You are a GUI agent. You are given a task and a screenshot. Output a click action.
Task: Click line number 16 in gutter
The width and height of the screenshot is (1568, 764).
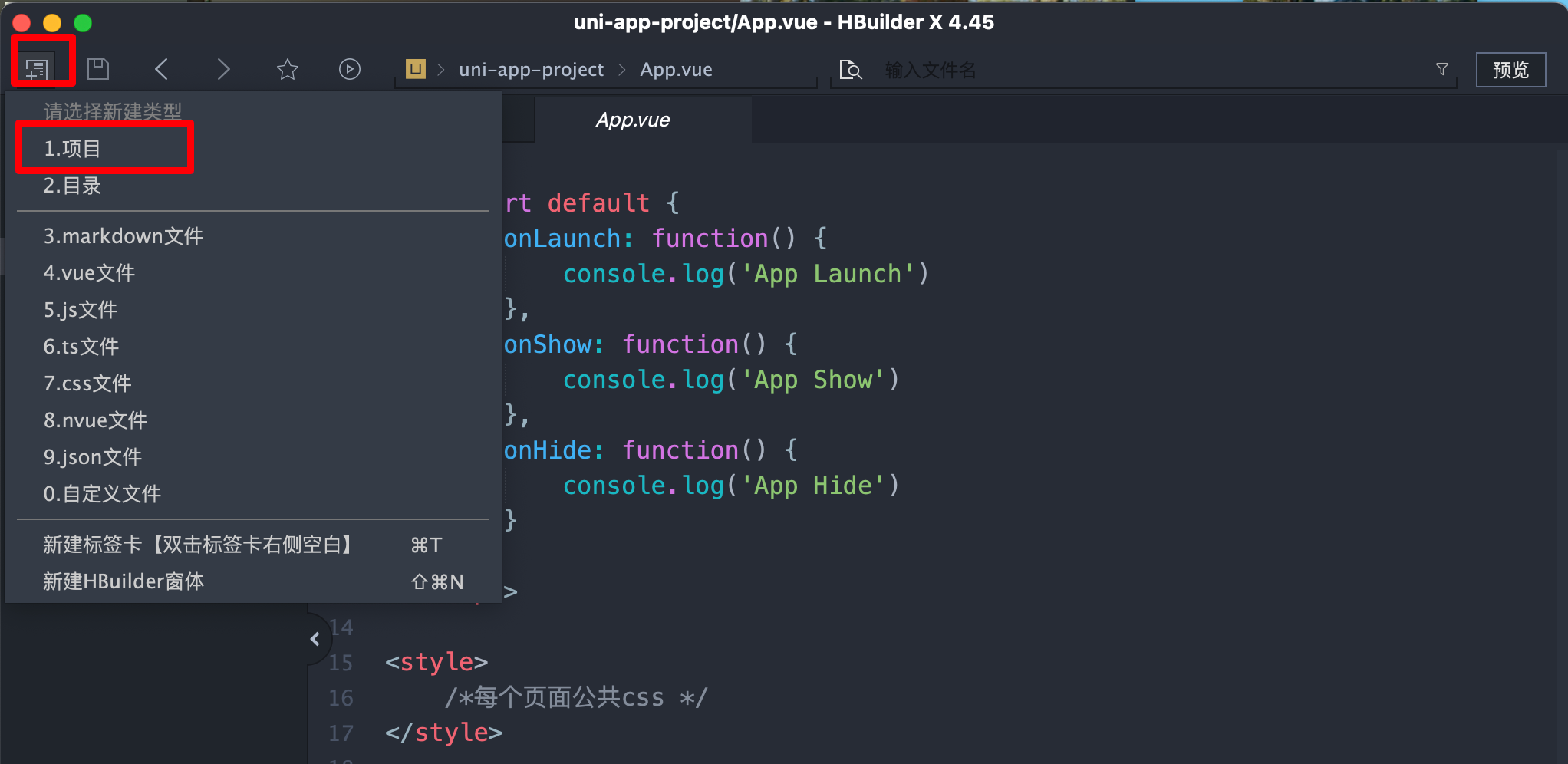point(341,698)
